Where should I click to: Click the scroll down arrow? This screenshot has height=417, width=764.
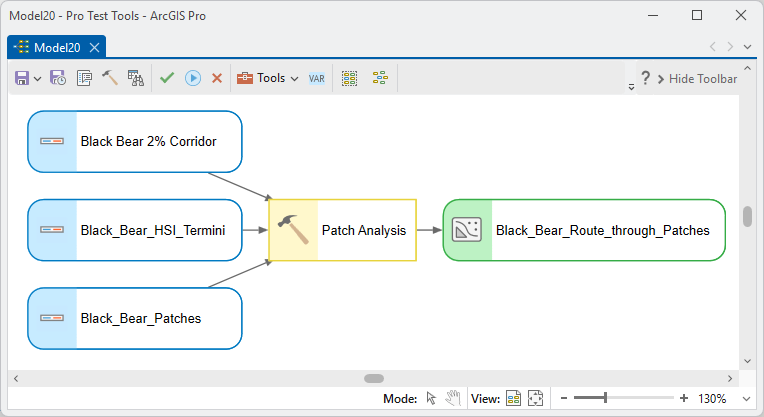point(747,361)
